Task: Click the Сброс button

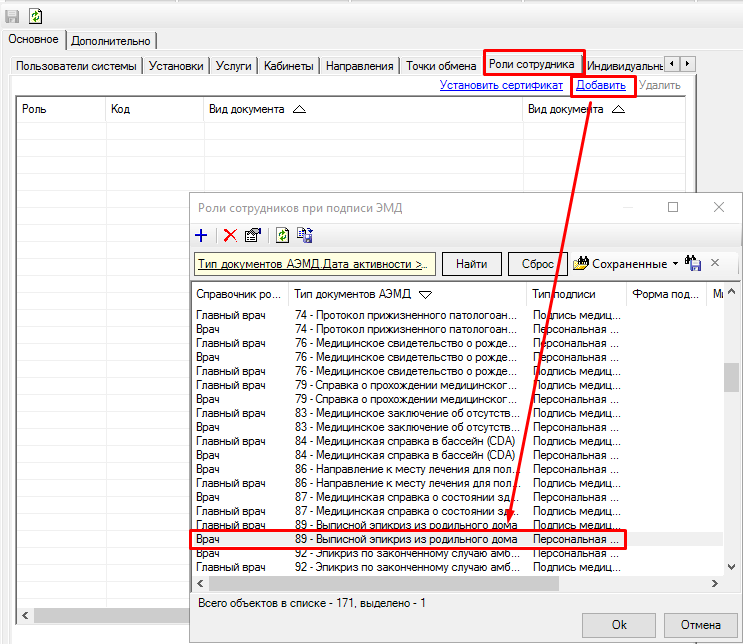Action: (x=537, y=263)
